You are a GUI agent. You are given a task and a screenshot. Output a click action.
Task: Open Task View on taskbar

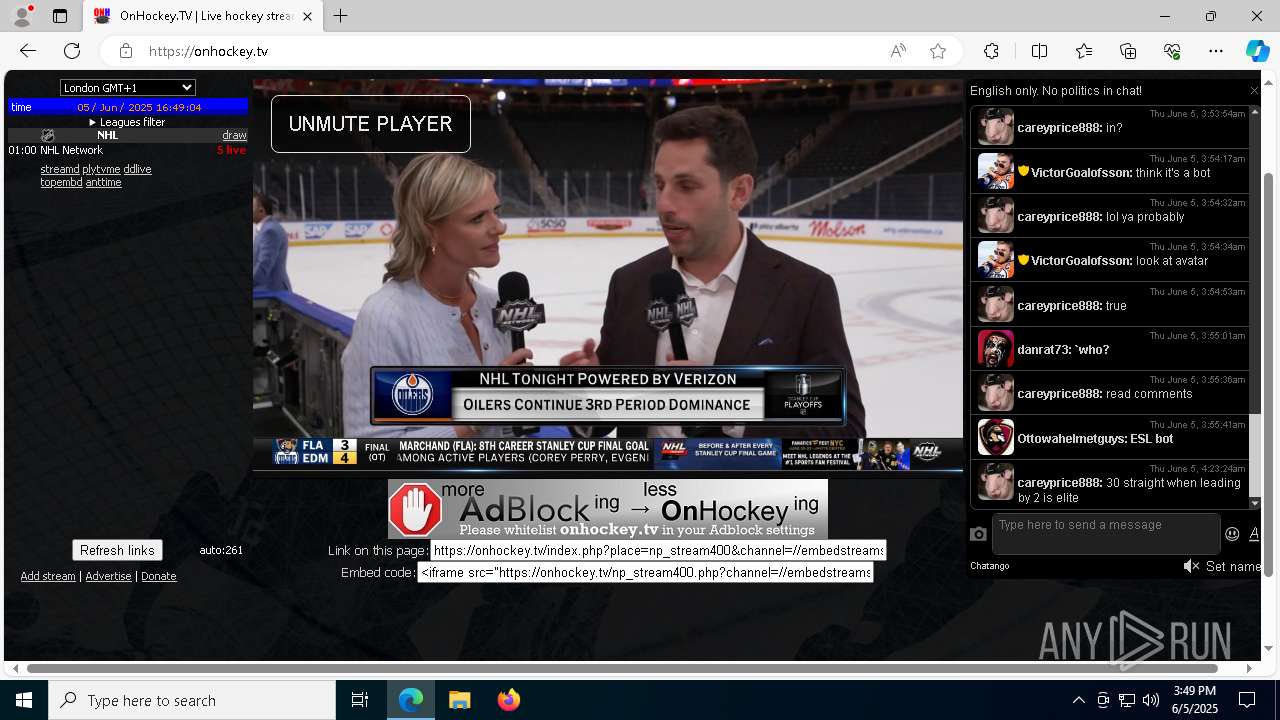[x=360, y=700]
